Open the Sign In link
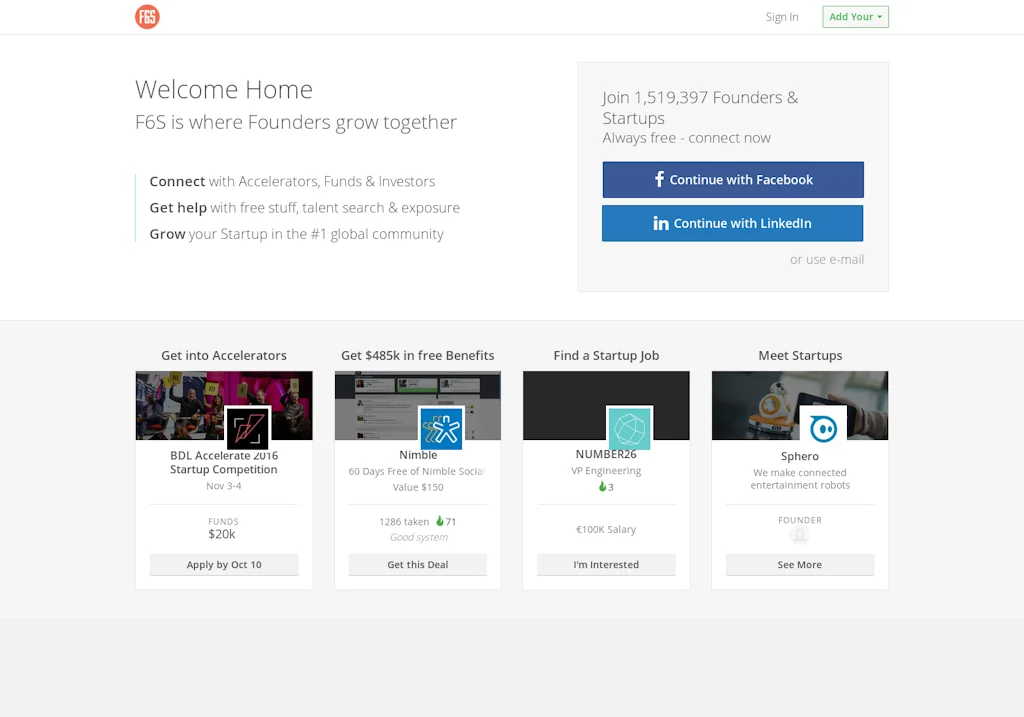 click(x=781, y=17)
